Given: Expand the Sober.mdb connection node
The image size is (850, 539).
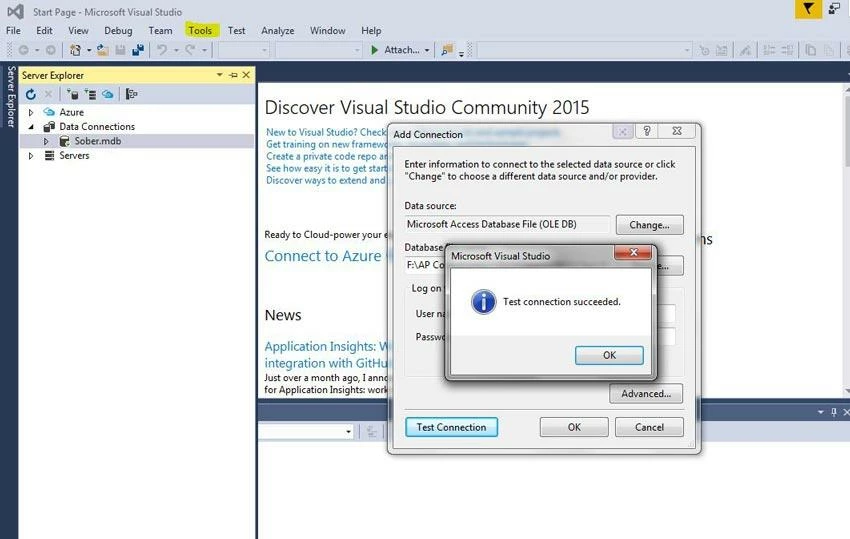Looking at the screenshot, I should click(46, 141).
